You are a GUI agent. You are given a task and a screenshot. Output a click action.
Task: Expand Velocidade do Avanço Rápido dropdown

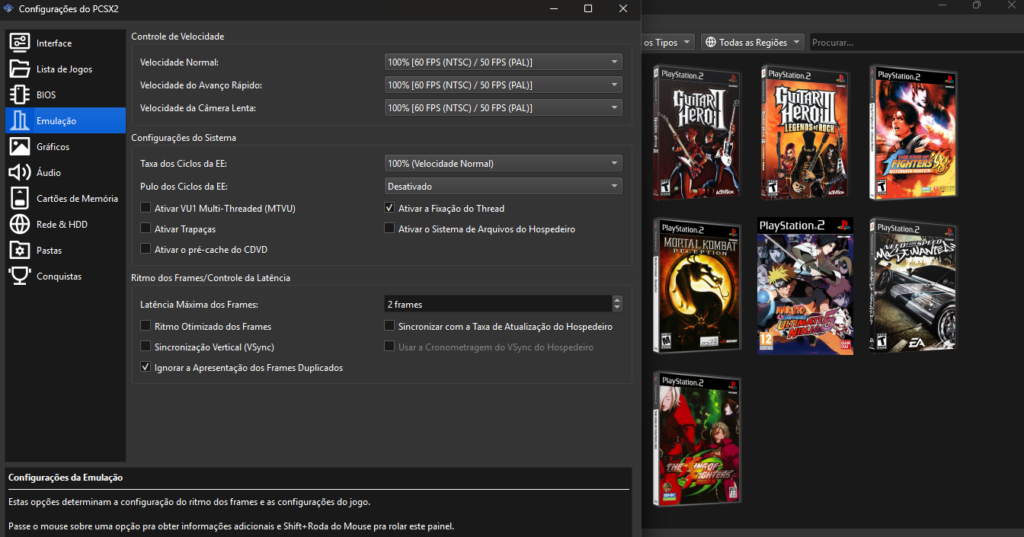(503, 85)
